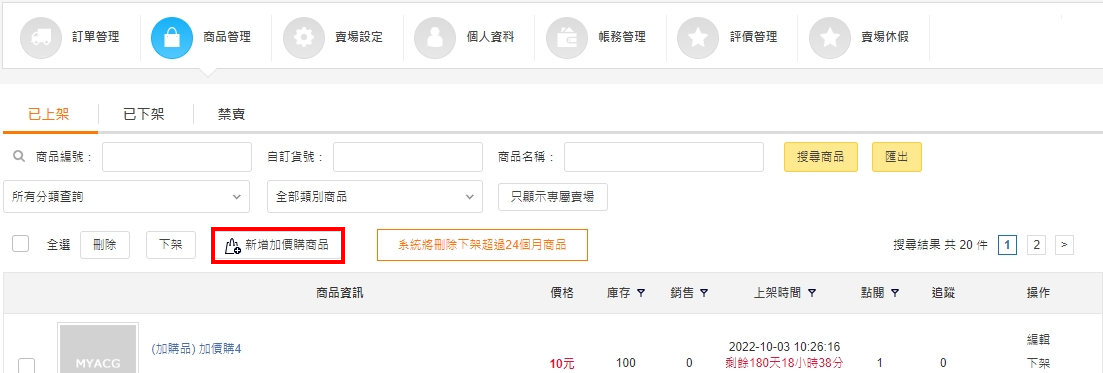The height and width of the screenshot is (373, 1103).
Task: Sort 上架時間 column arrow
Action: [812, 293]
